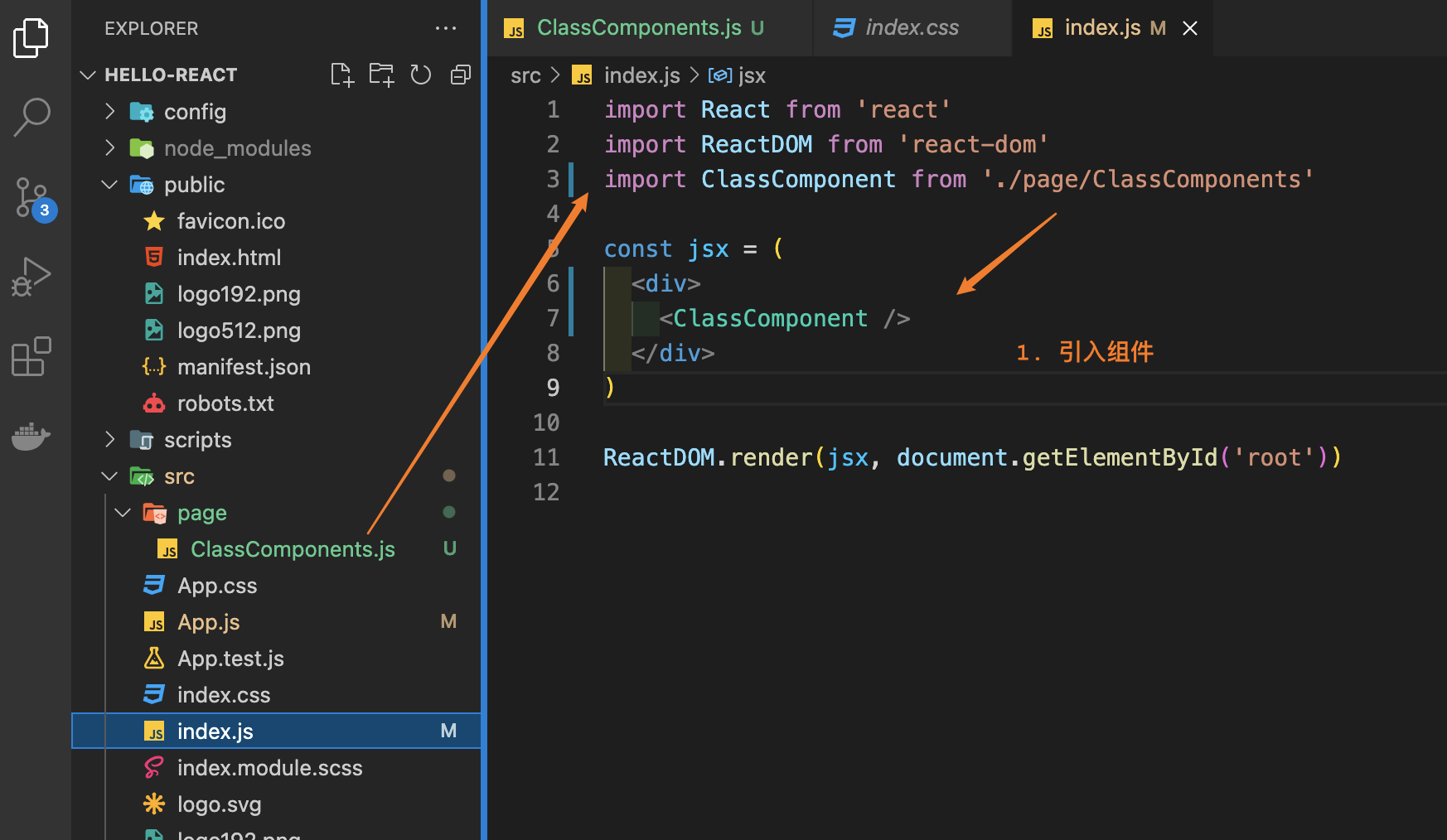Click the EXPLORER panel title
The width and height of the screenshot is (1447, 840).
tap(151, 28)
